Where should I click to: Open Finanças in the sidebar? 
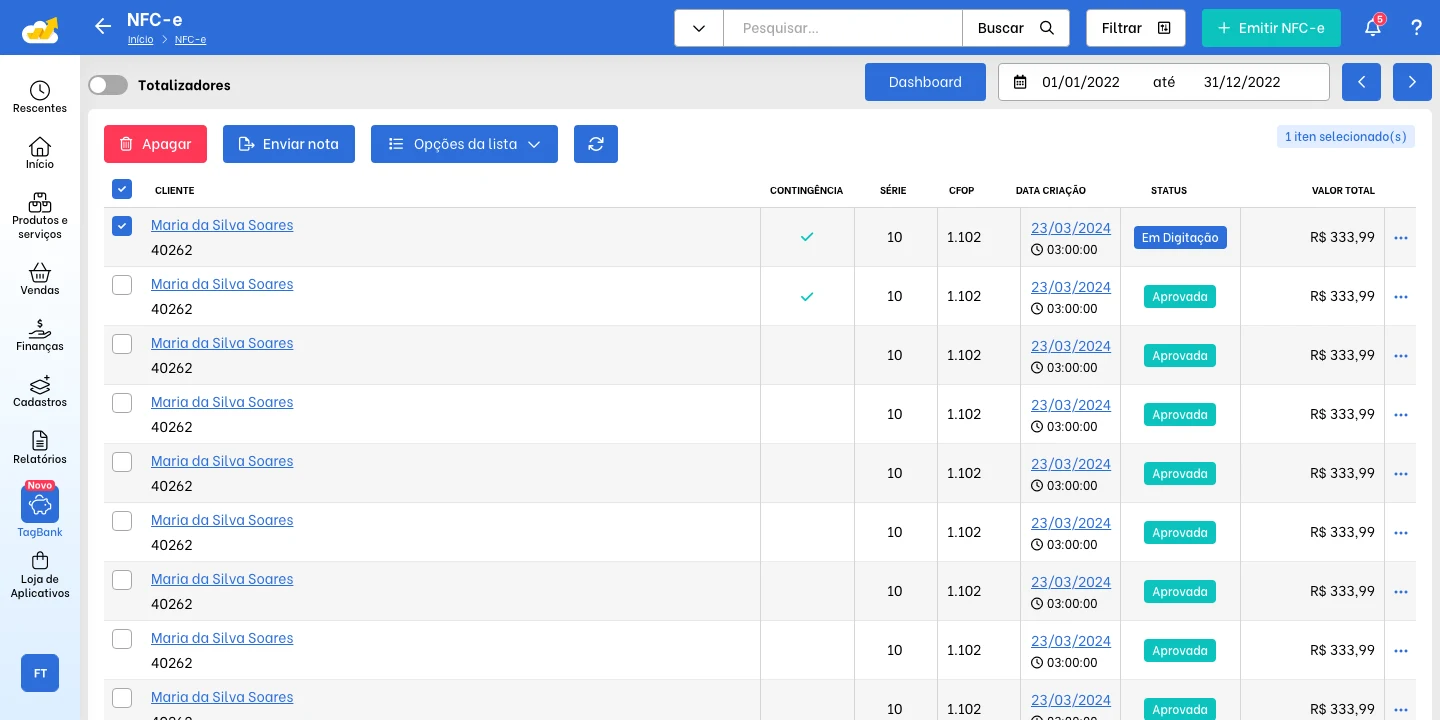(40, 335)
